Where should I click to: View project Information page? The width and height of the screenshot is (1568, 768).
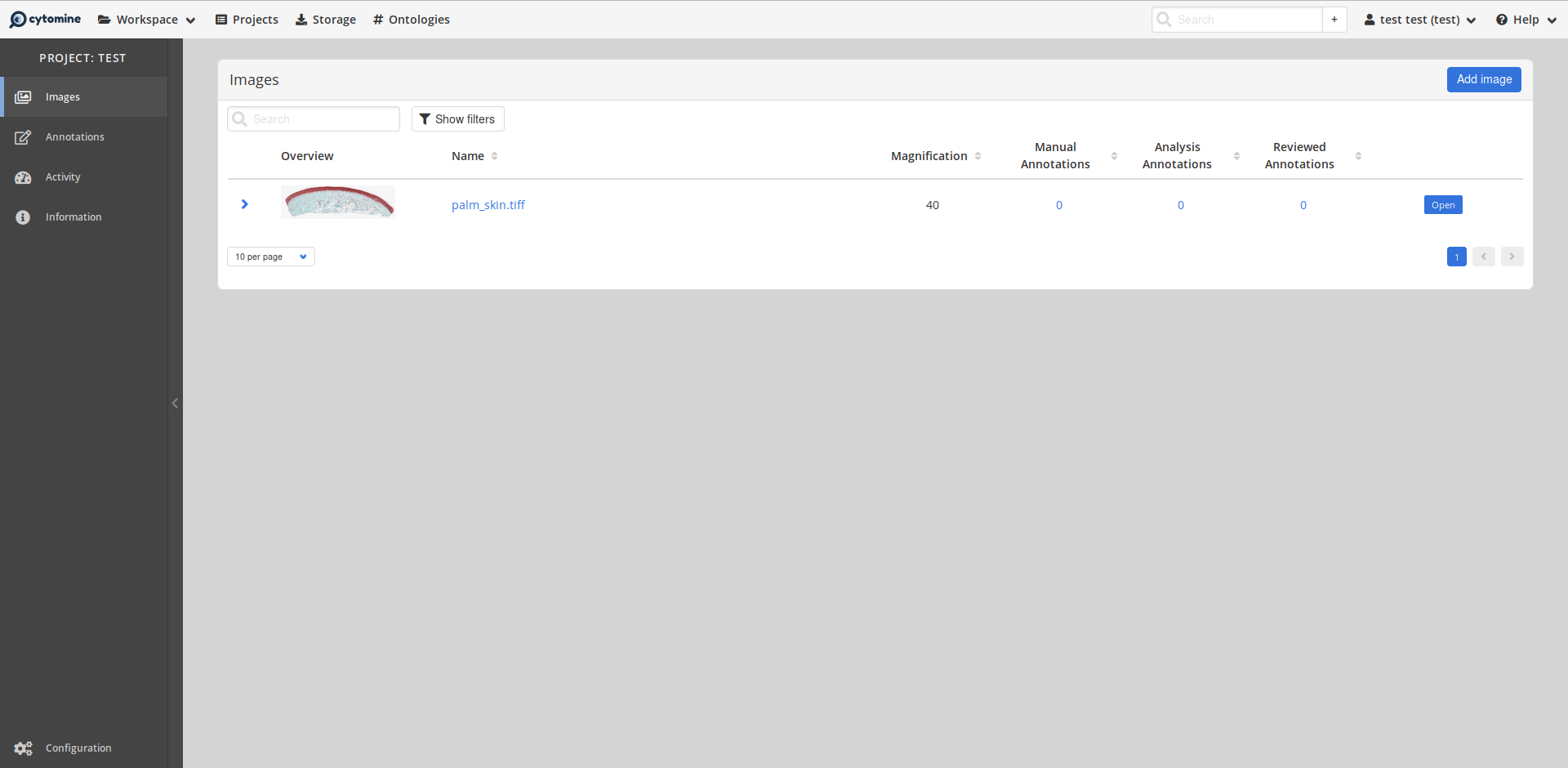pos(73,217)
